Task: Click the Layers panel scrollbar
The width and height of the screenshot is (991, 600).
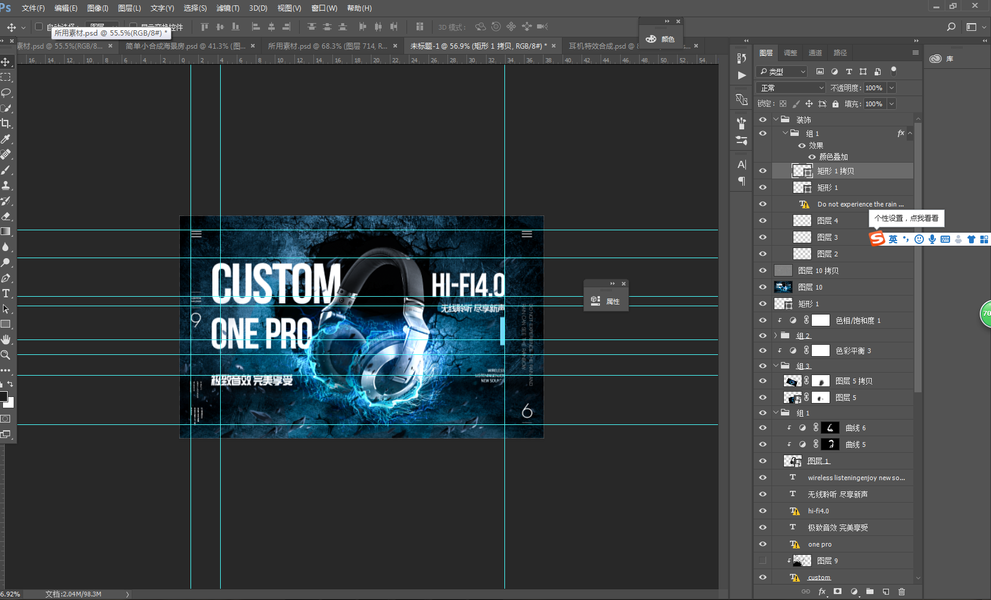Action: pos(917,256)
